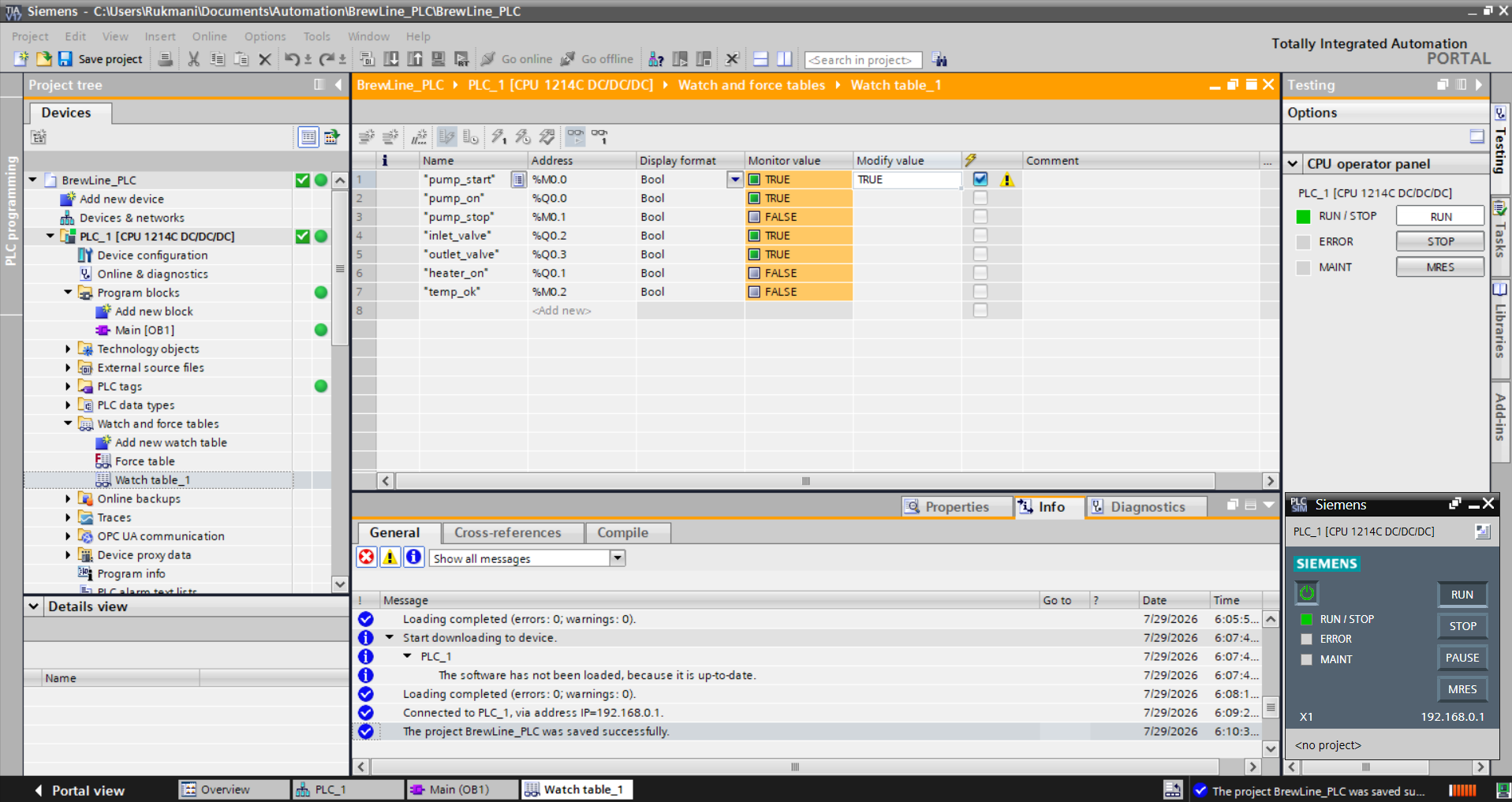The height and width of the screenshot is (802, 1512).
Task: Click the Print icon in the main toolbar
Action: 166,59
